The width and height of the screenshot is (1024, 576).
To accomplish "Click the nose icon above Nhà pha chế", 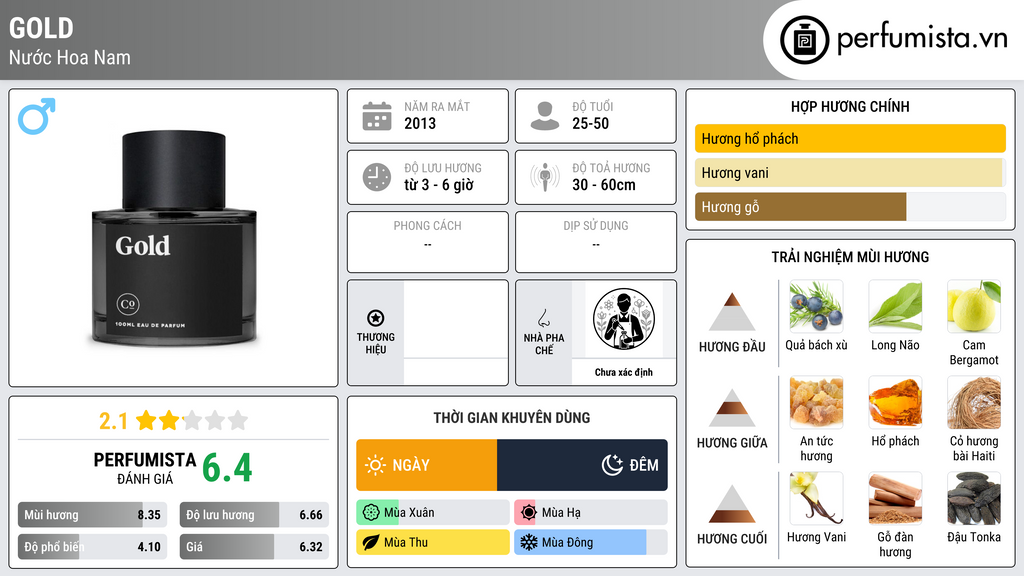I will coord(543,318).
